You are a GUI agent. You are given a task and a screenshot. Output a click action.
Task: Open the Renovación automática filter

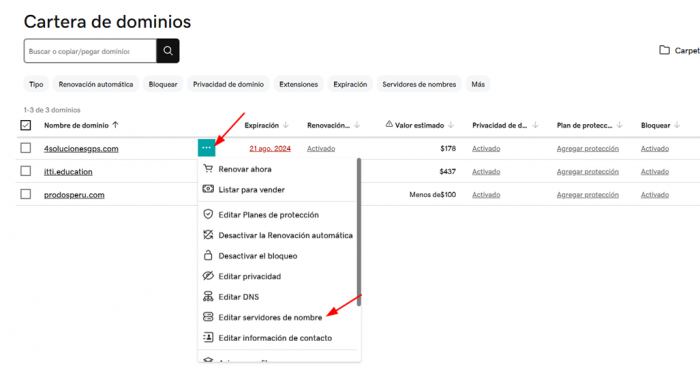tap(96, 84)
